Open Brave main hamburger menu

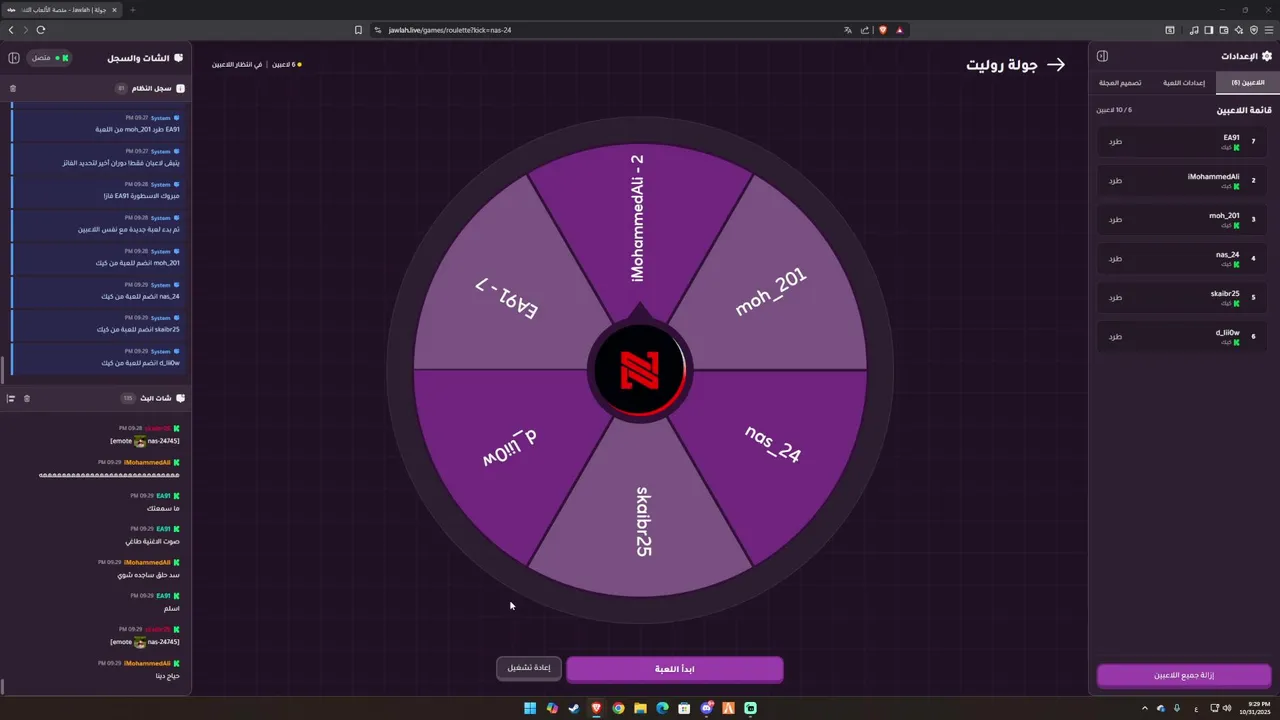point(1269,30)
